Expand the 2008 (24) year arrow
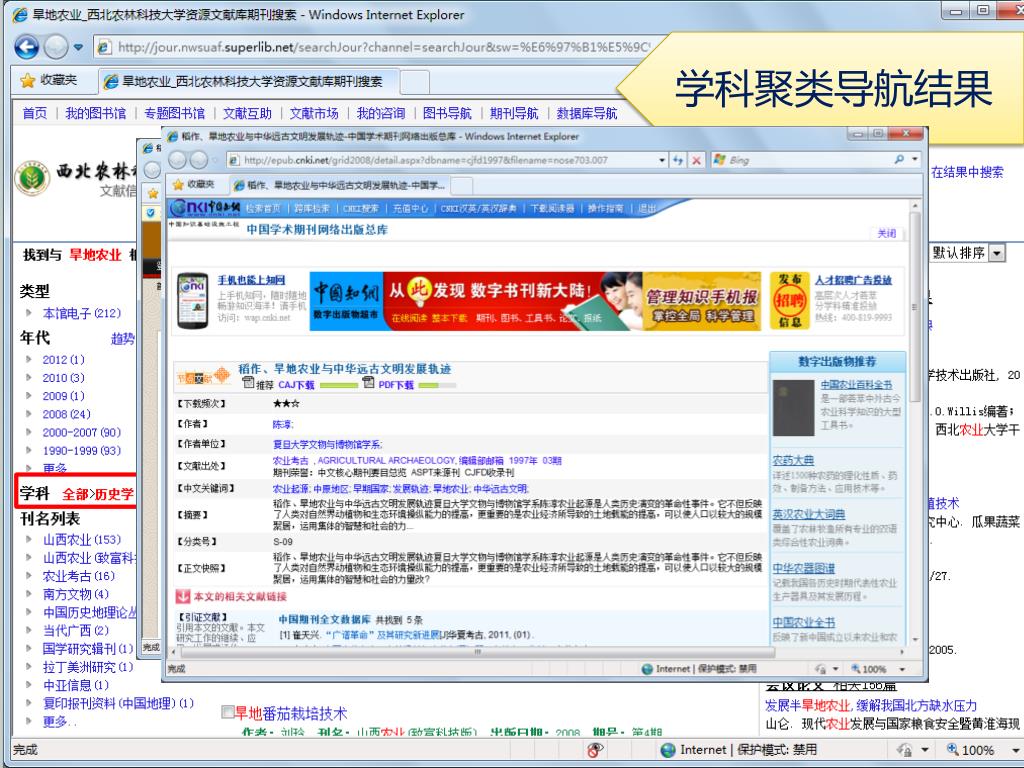 click(x=29, y=414)
